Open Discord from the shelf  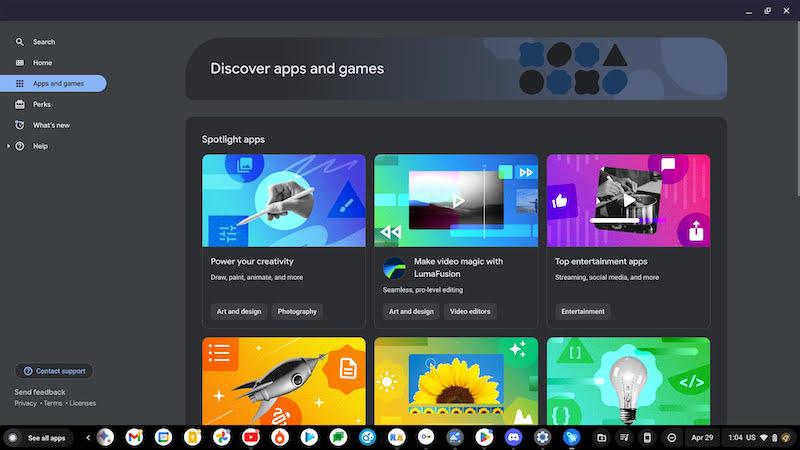tap(513, 437)
